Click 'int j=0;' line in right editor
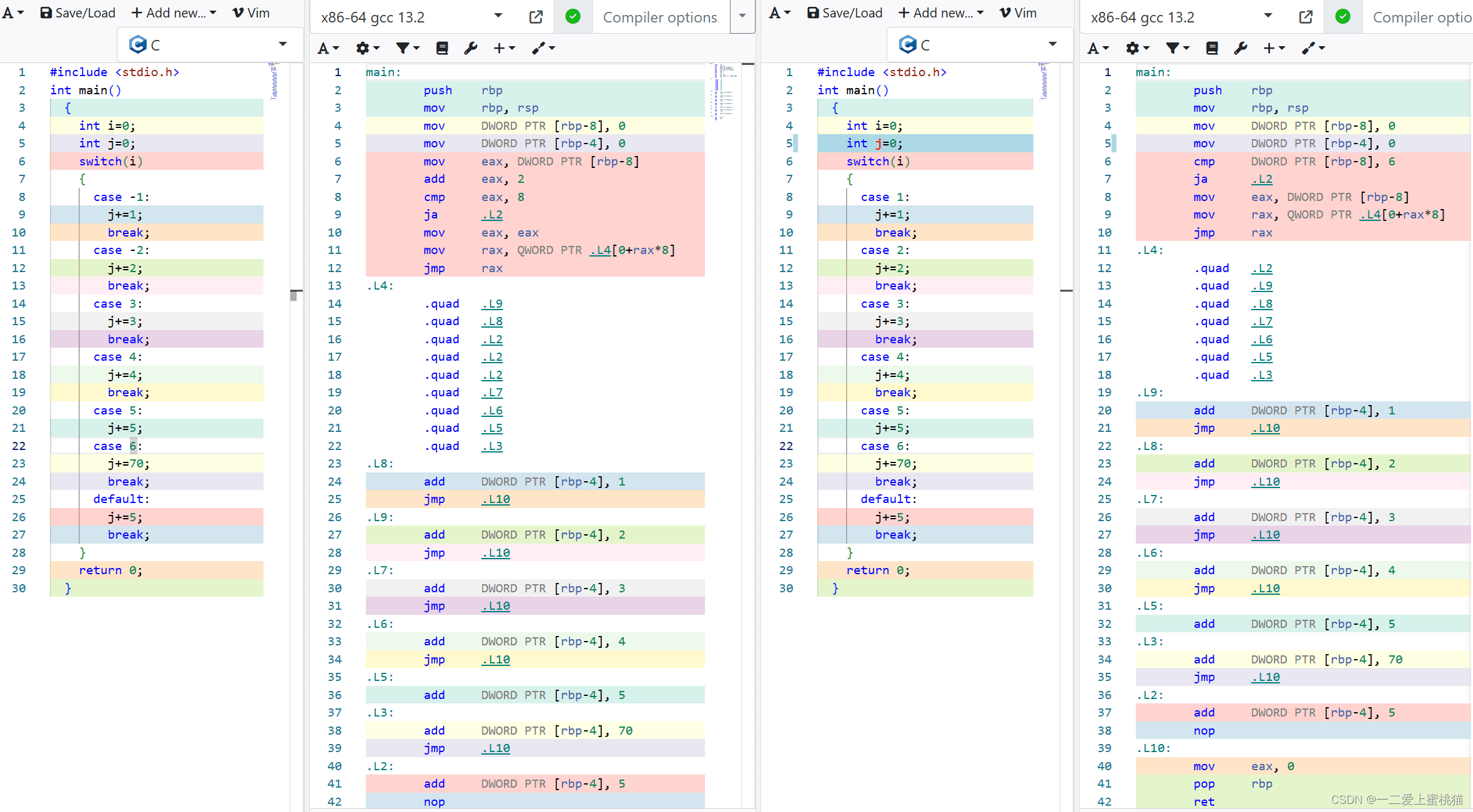Screen dimensions: 1473x812 874,144
